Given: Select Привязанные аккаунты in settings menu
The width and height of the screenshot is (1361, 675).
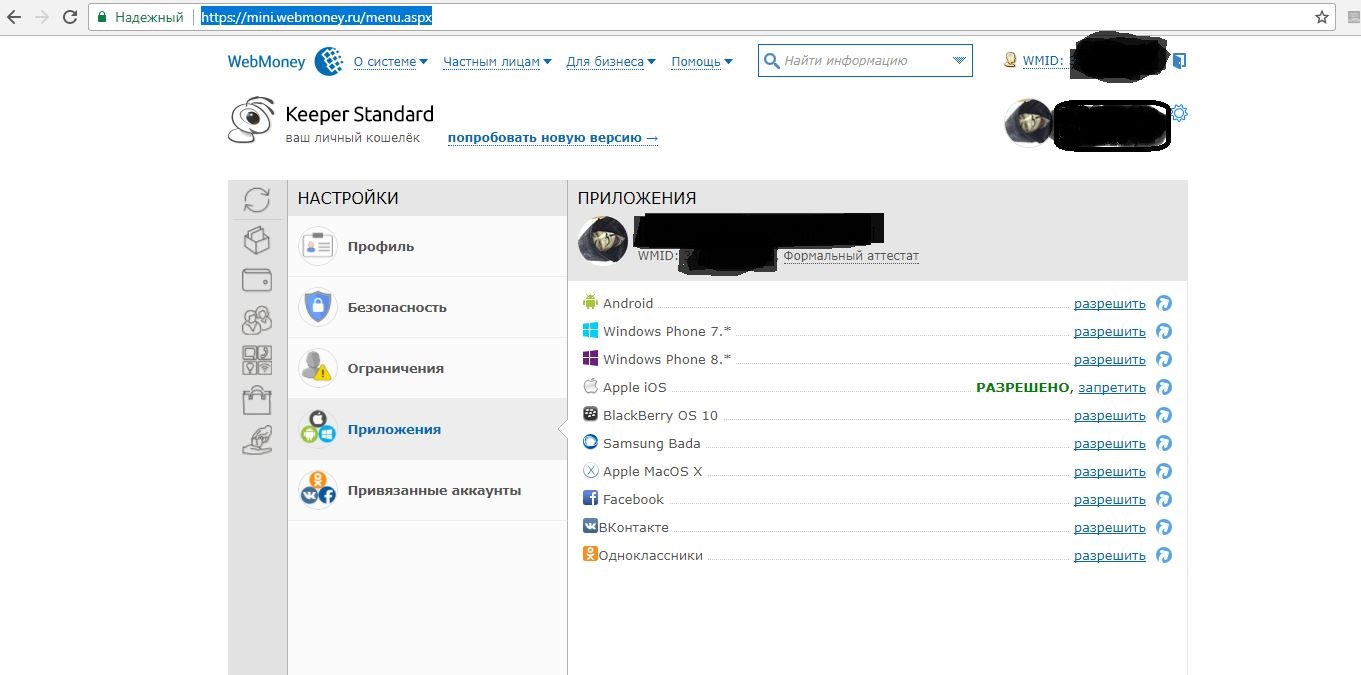Looking at the screenshot, I should coord(434,490).
